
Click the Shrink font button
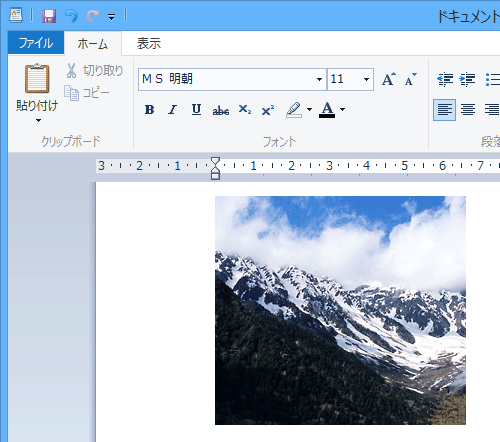[410, 79]
